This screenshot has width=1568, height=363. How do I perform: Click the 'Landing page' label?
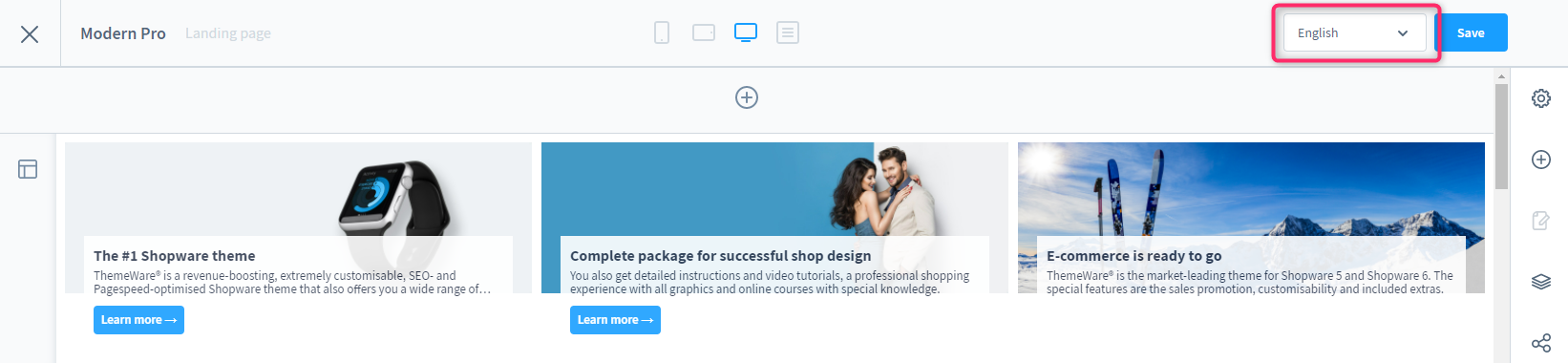[x=228, y=33]
